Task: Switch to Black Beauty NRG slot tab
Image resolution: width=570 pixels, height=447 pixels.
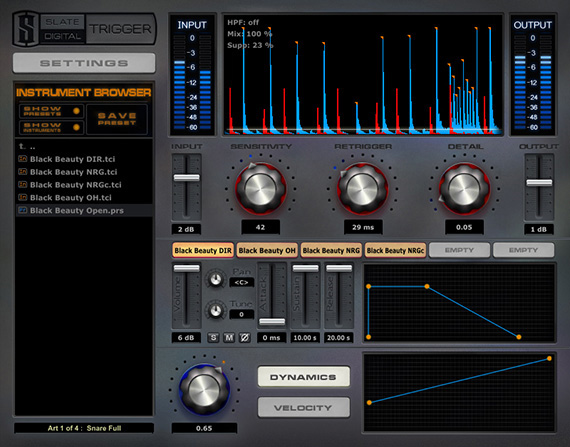Action: pyautogui.click(x=331, y=250)
